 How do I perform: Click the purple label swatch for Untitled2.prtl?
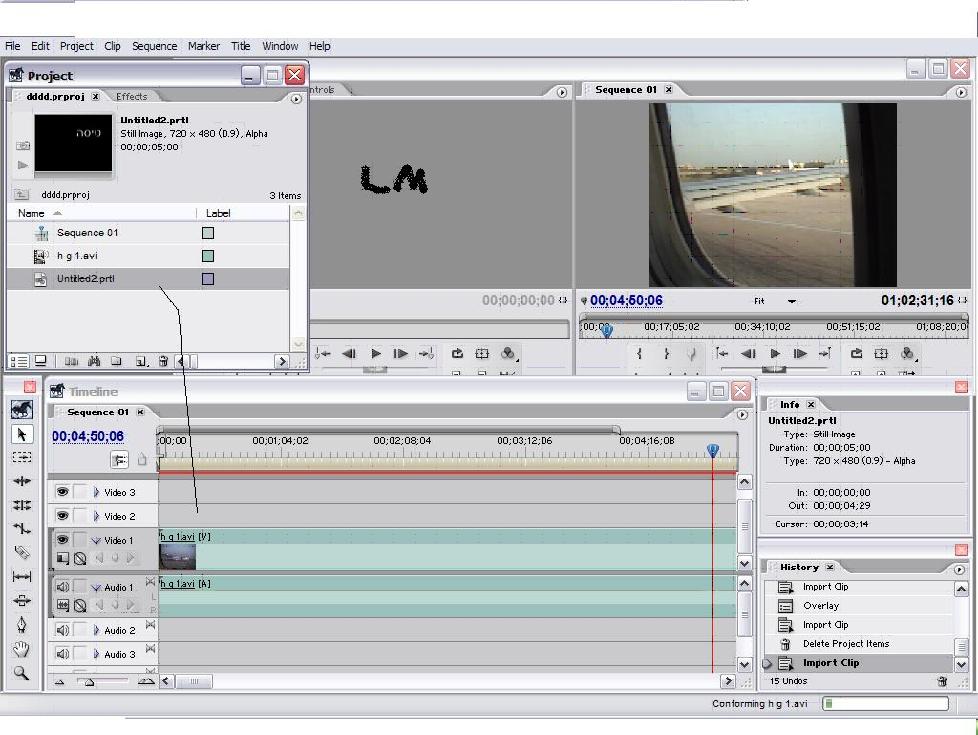tap(208, 279)
